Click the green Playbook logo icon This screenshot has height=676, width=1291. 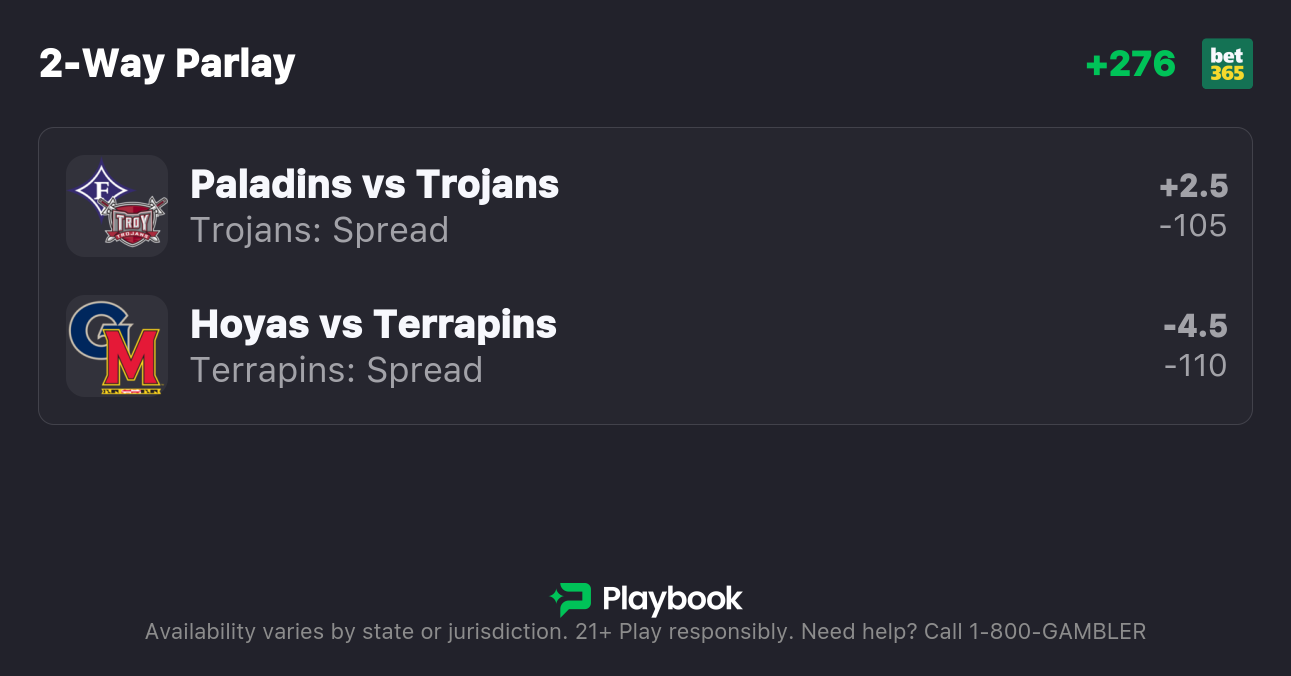tap(571, 599)
